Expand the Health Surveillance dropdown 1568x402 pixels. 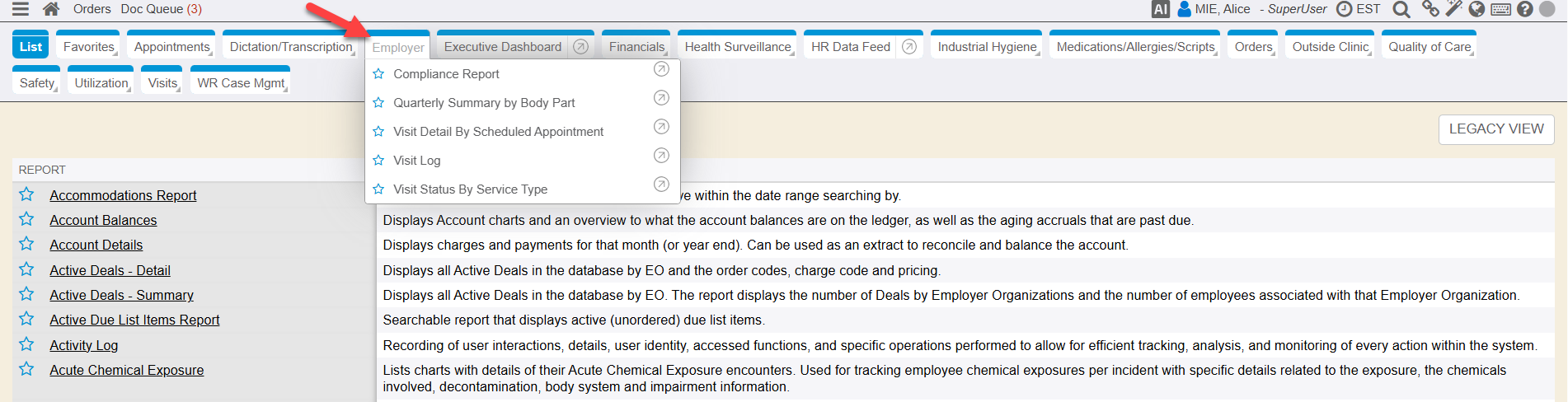pyautogui.click(x=739, y=47)
